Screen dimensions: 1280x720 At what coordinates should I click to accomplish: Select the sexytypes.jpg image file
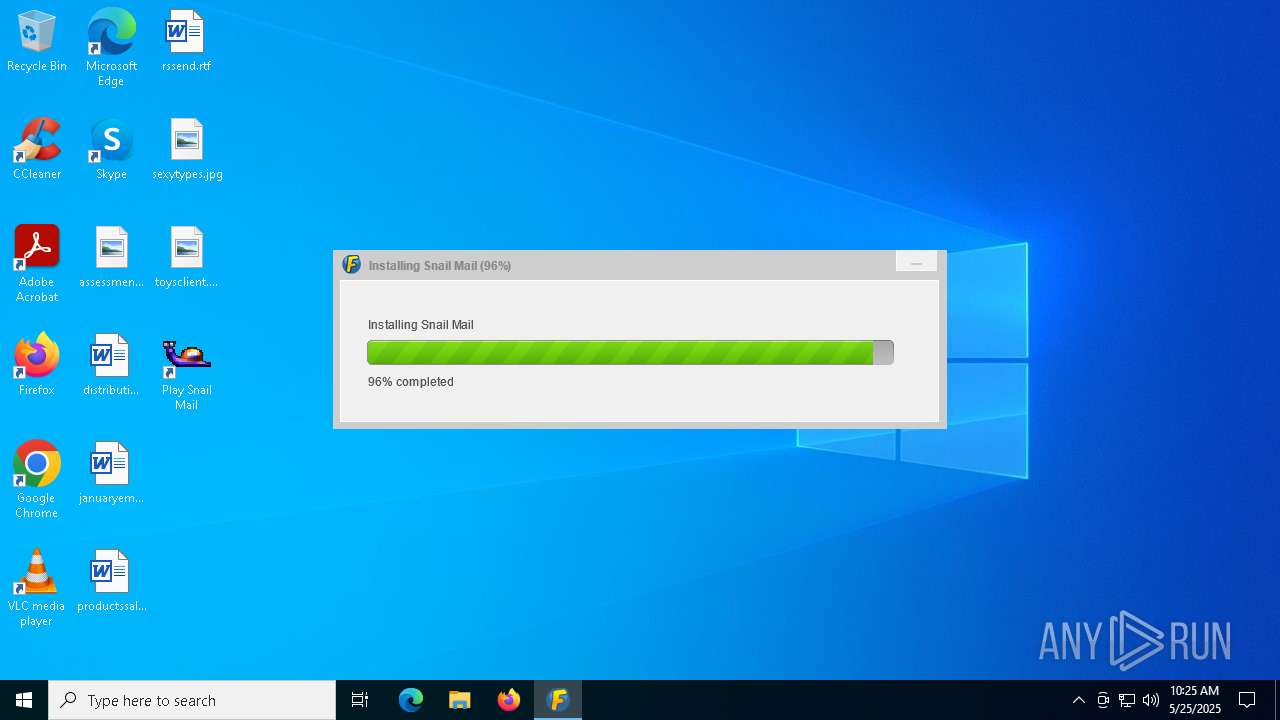pos(187,150)
